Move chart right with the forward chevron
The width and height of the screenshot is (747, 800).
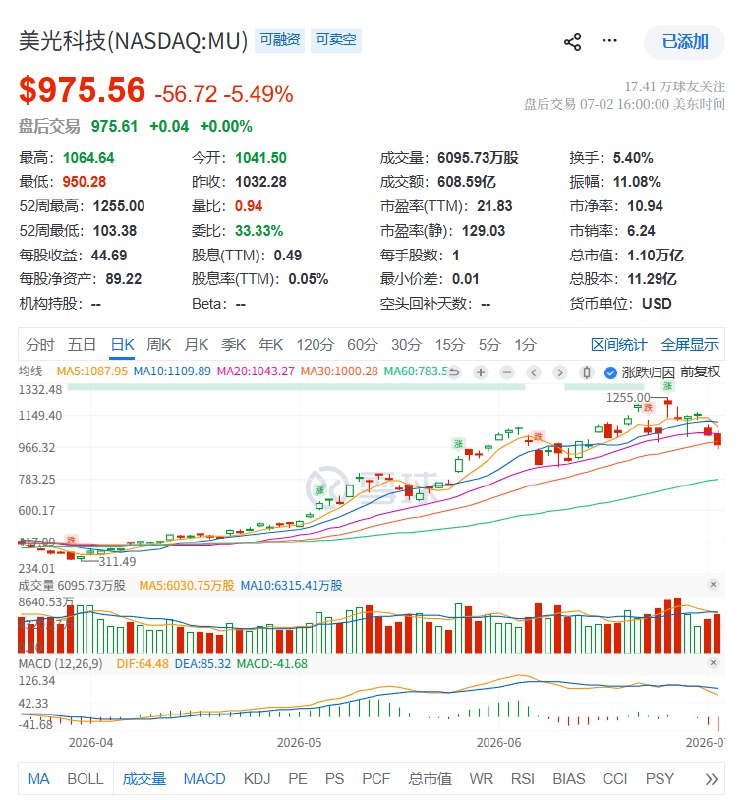pos(560,372)
